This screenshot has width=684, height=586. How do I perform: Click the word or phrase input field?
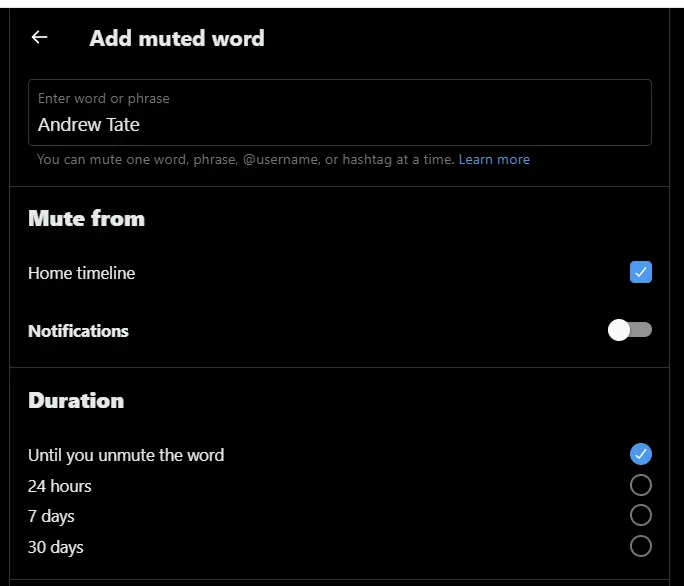(340, 113)
